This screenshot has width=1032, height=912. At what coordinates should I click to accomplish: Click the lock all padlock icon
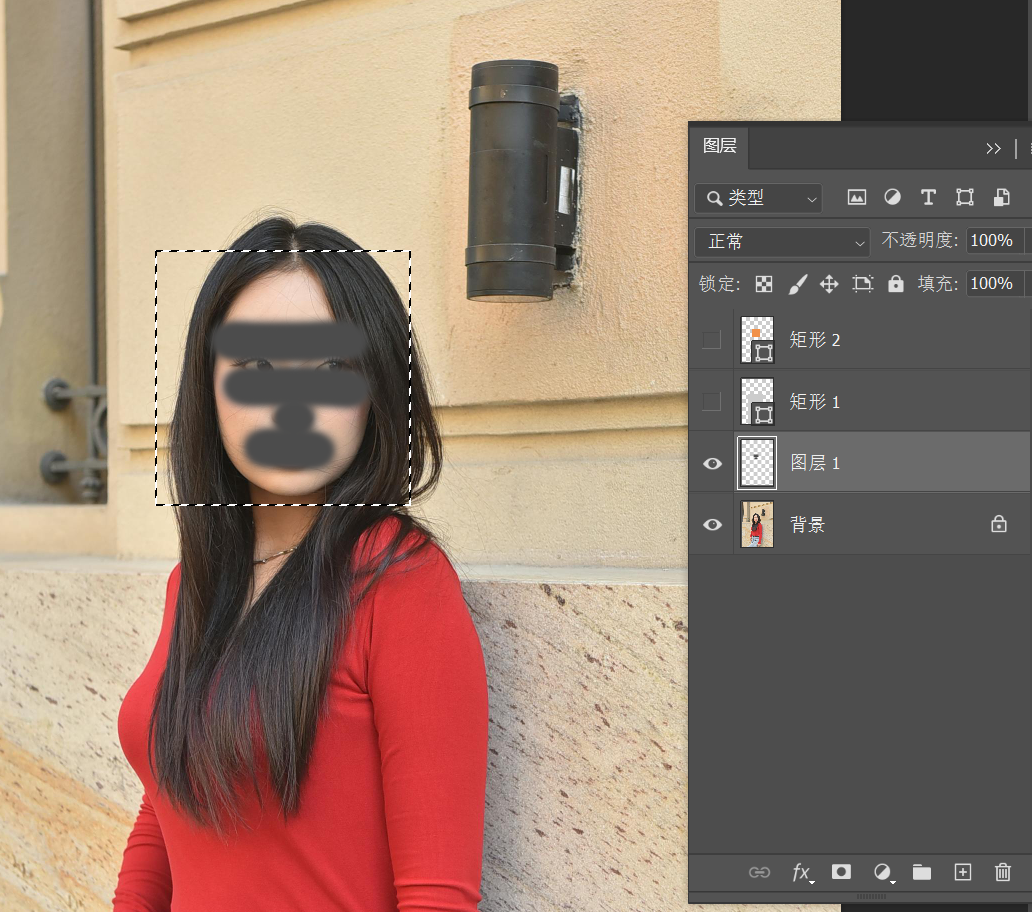(x=896, y=284)
